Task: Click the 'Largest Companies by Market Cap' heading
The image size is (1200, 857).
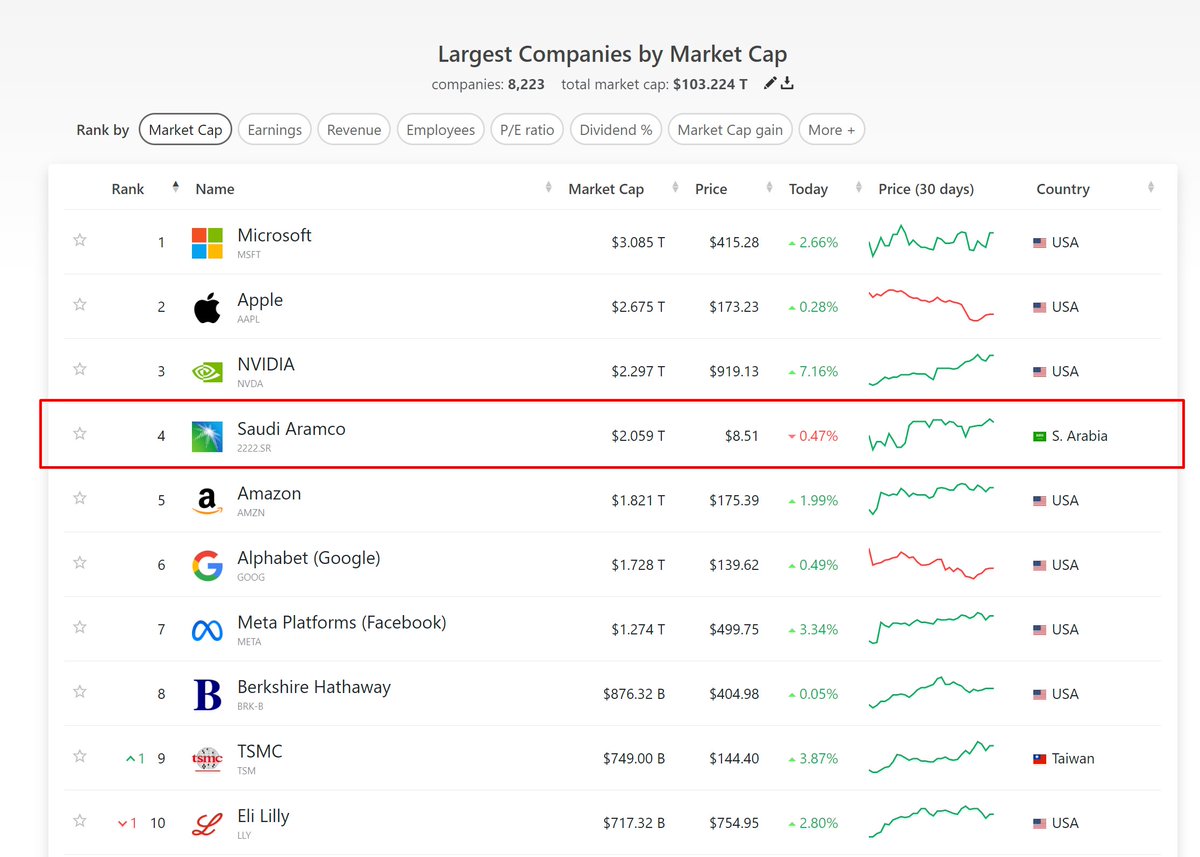Action: click(x=612, y=54)
